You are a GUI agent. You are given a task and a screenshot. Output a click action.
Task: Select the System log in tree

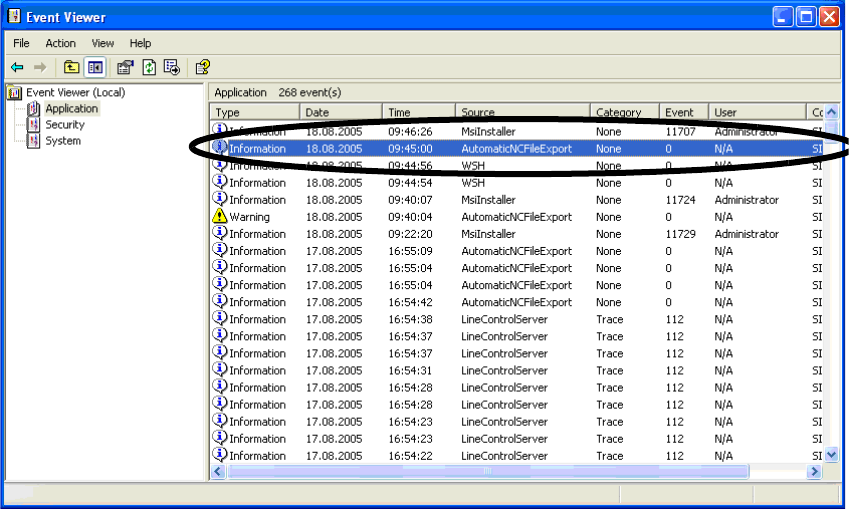click(63, 141)
